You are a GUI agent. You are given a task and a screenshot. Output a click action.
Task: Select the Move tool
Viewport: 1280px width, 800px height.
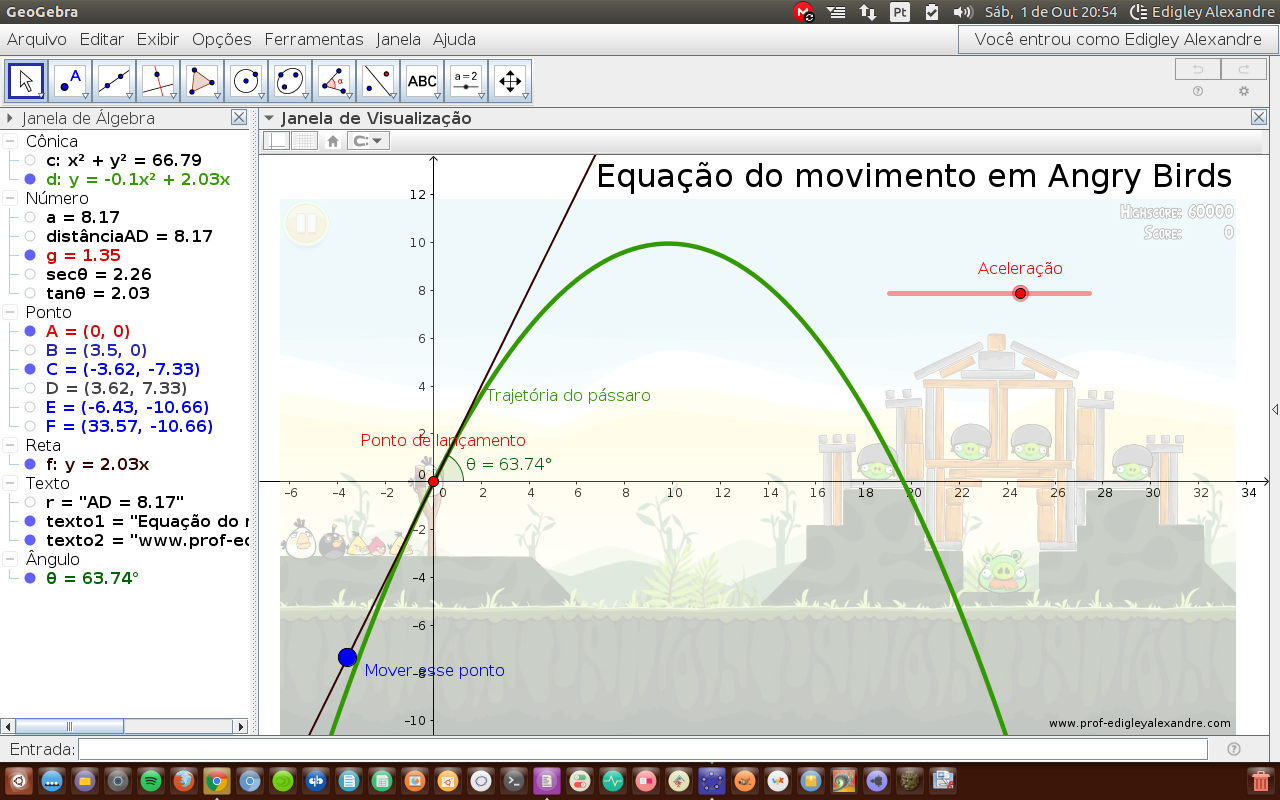pos(26,81)
